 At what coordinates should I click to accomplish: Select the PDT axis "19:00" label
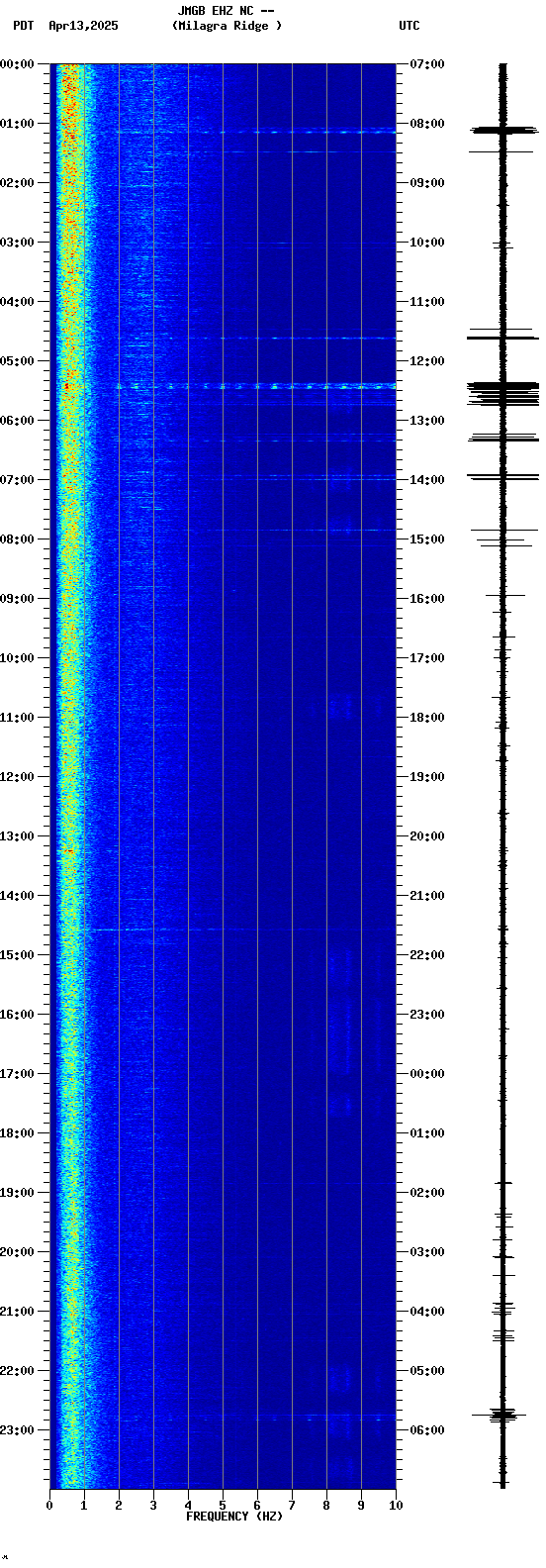[17, 1193]
